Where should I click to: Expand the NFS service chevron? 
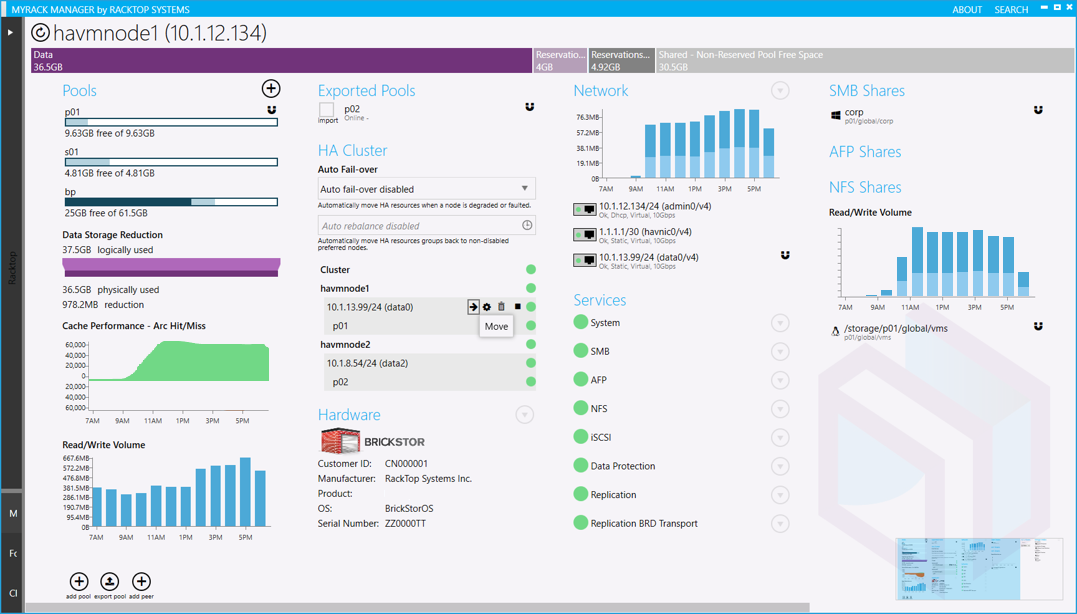pos(780,409)
